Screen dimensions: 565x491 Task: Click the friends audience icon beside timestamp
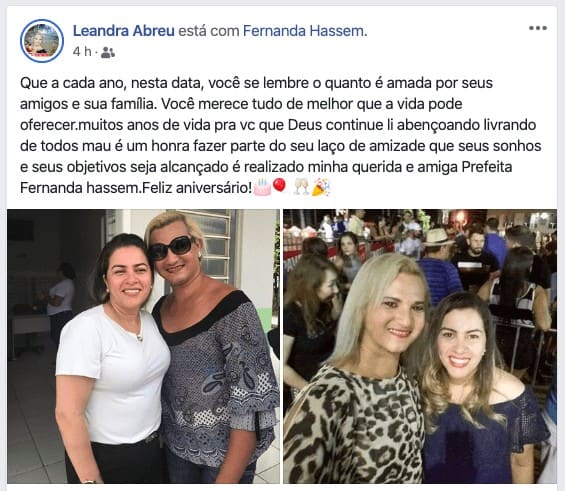point(108,53)
